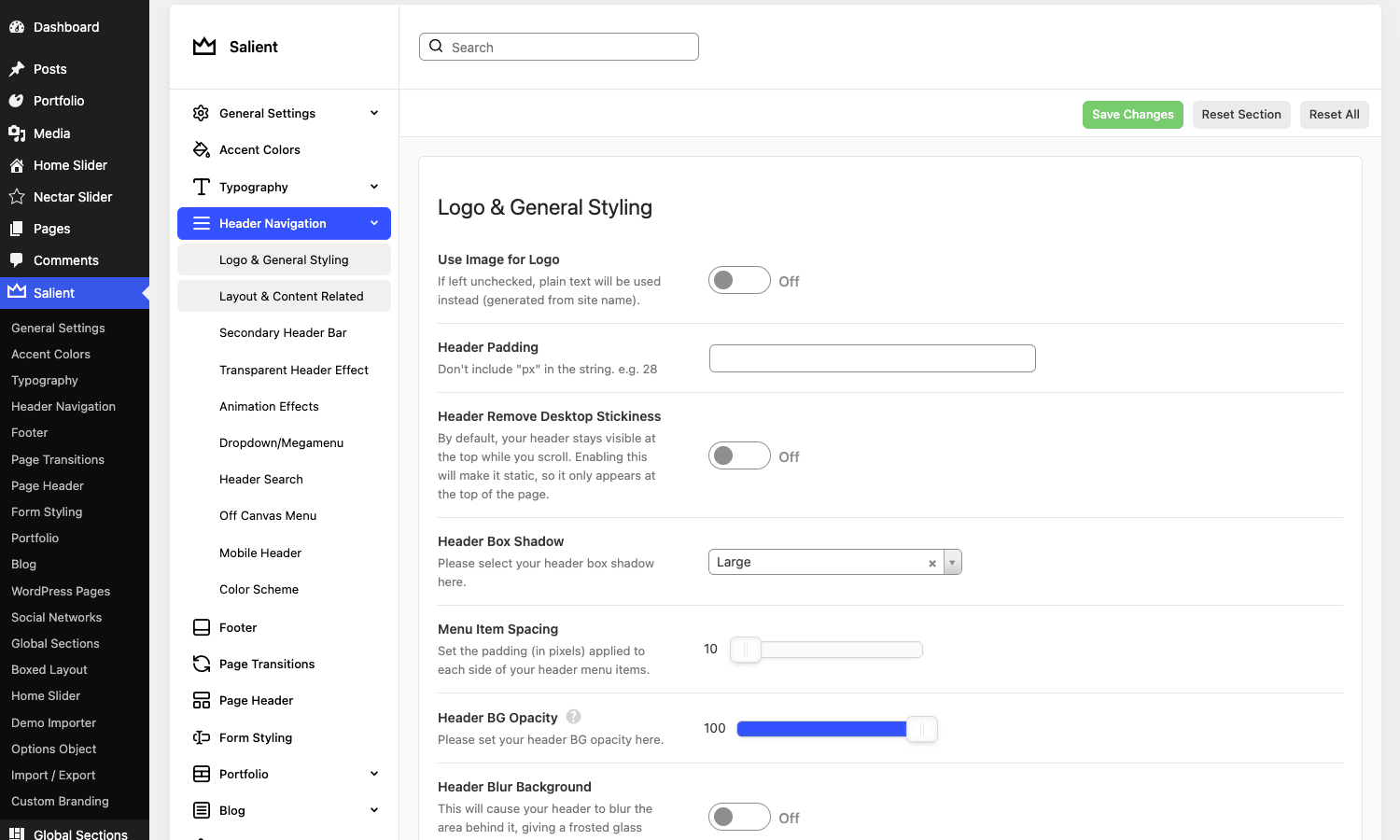The width and height of the screenshot is (1400, 840).
Task: Clear the Large selection with x icon
Action: point(931,563)
